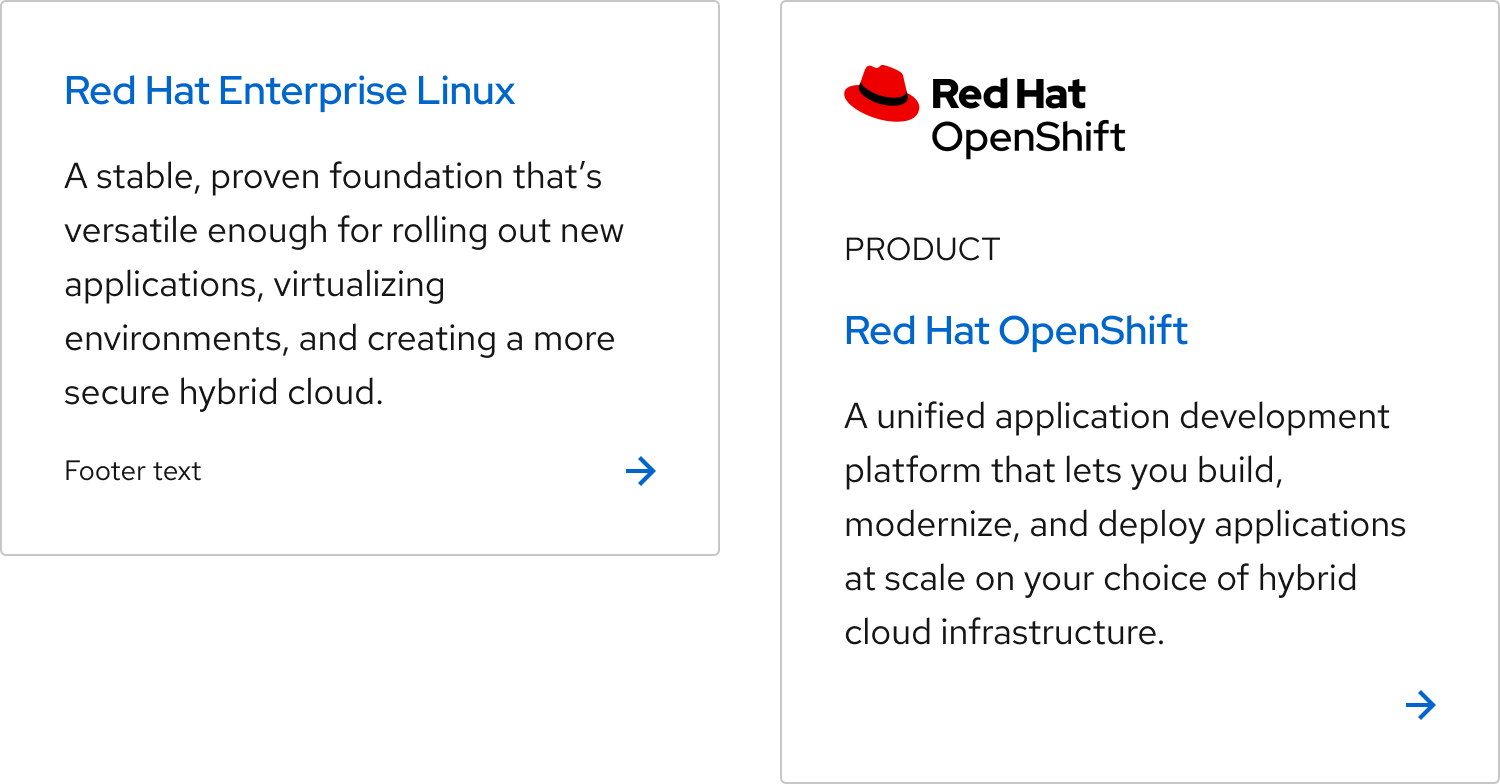Click the line 'applications, virtualizing'
Screen dimensions: 1500x784
tap(255, 285)
